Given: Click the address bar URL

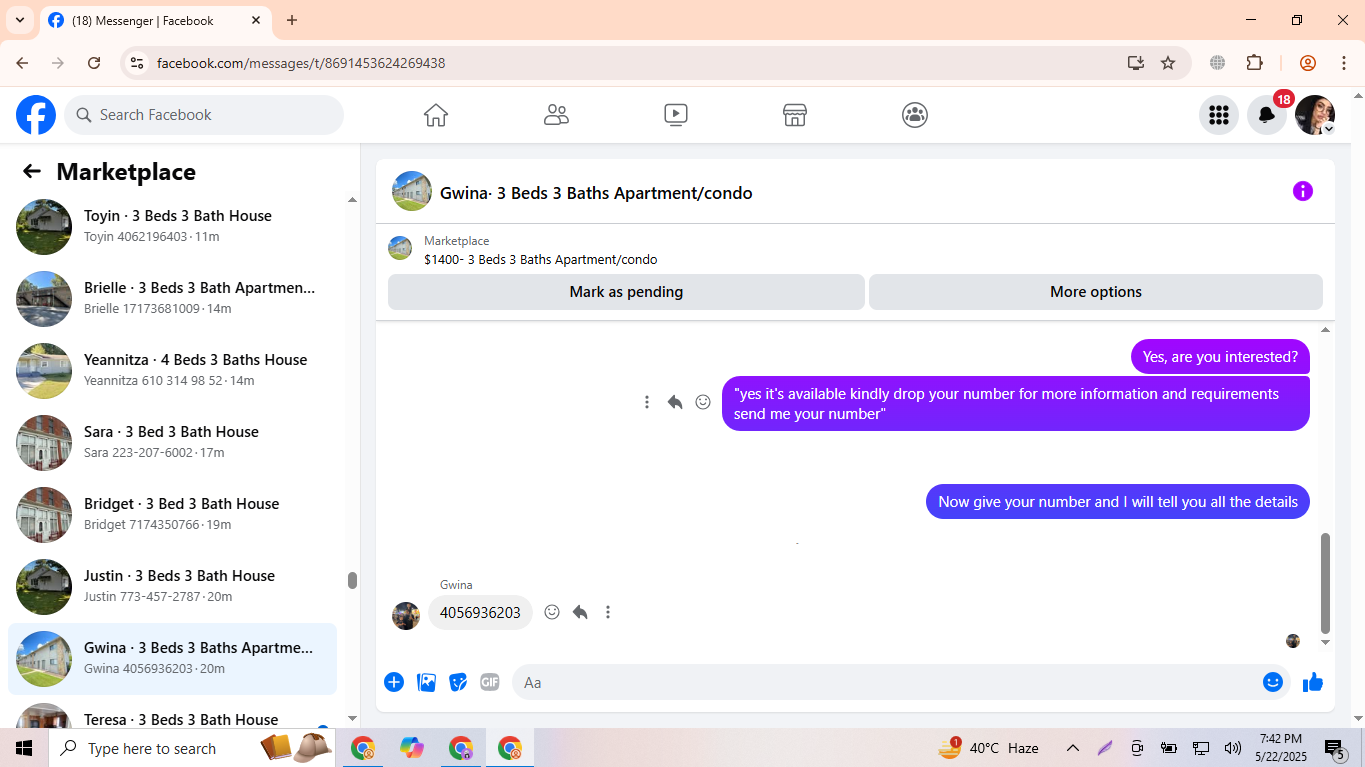Looking at the screenshot, I should 301,63.
